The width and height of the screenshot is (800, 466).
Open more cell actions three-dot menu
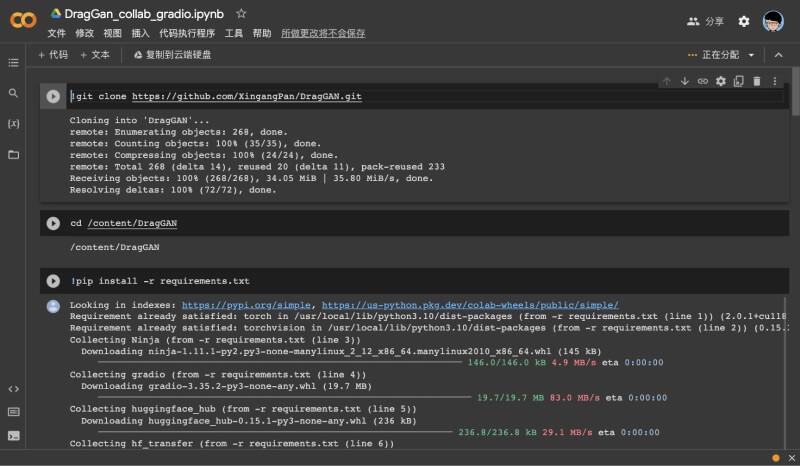point(774,81)
